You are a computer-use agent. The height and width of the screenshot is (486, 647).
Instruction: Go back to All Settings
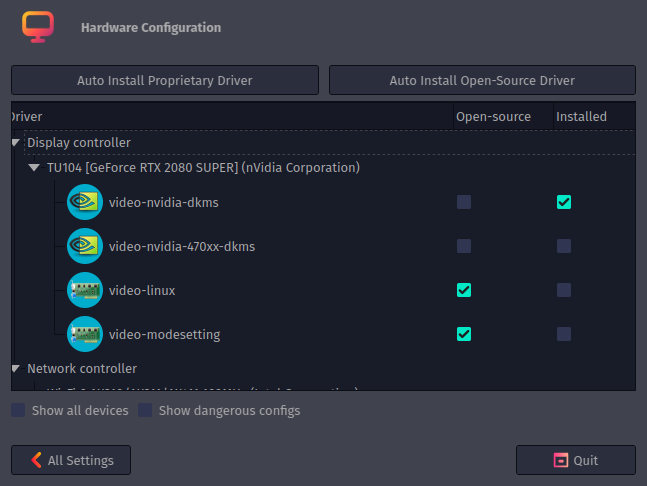coord(71,460)
